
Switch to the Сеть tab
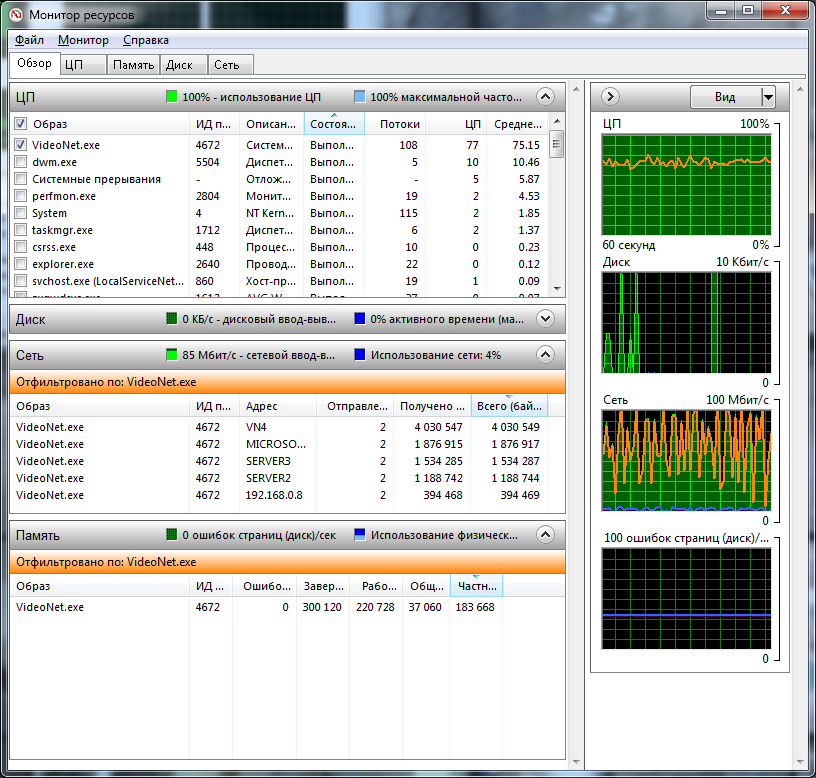click(x=231, y=65)
